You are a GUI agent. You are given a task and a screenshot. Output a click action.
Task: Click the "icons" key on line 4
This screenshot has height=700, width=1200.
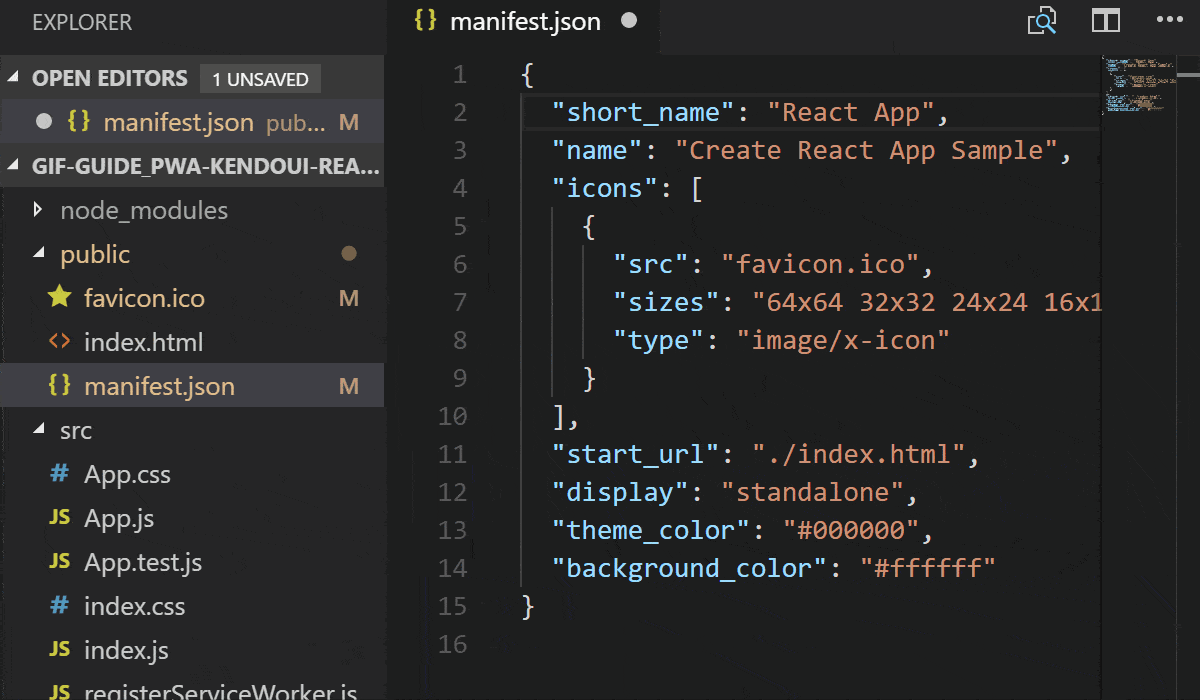click(606, 188)
